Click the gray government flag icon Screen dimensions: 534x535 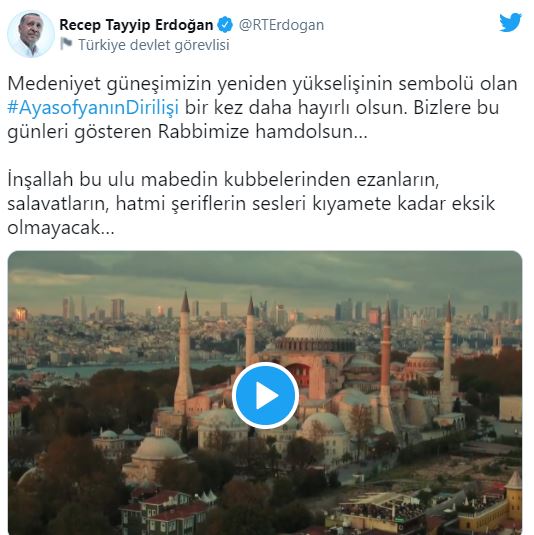point(67,44)
